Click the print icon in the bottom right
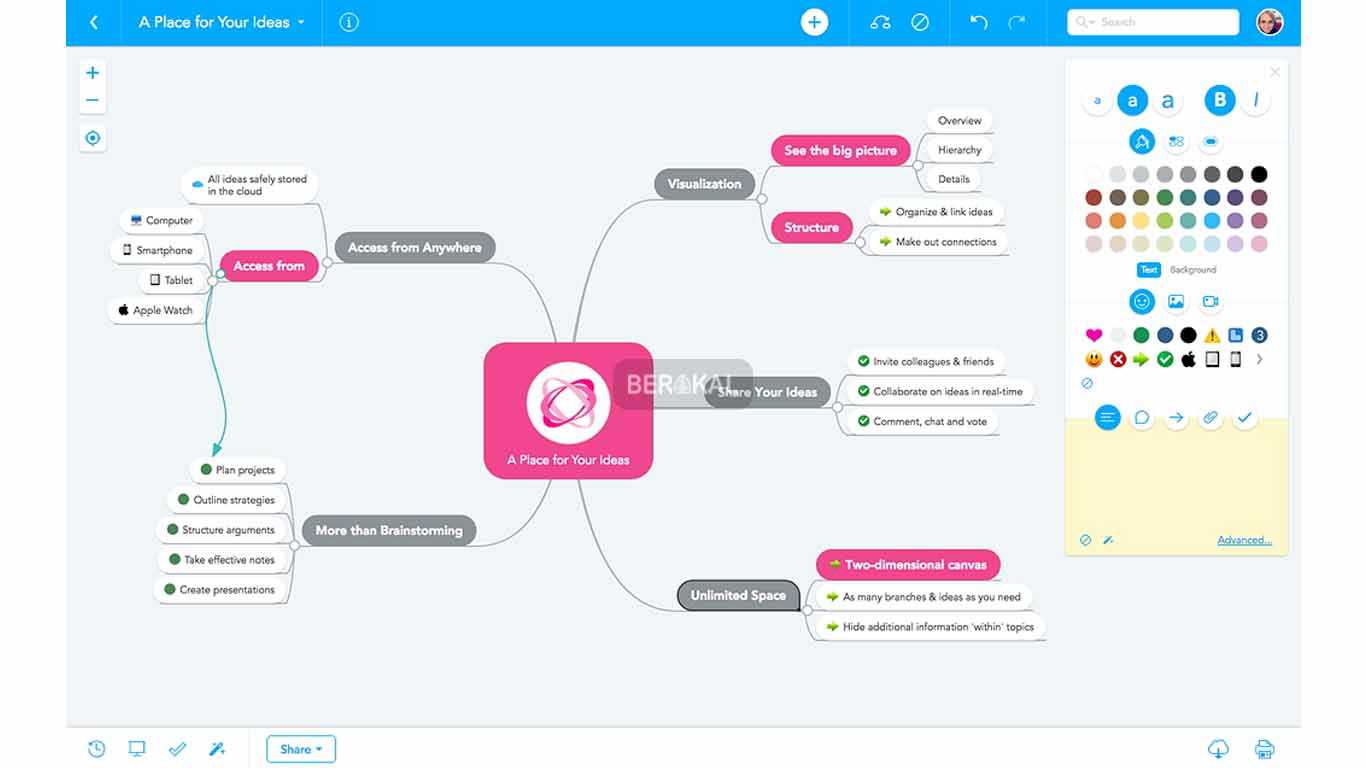 coord(1264,749)
